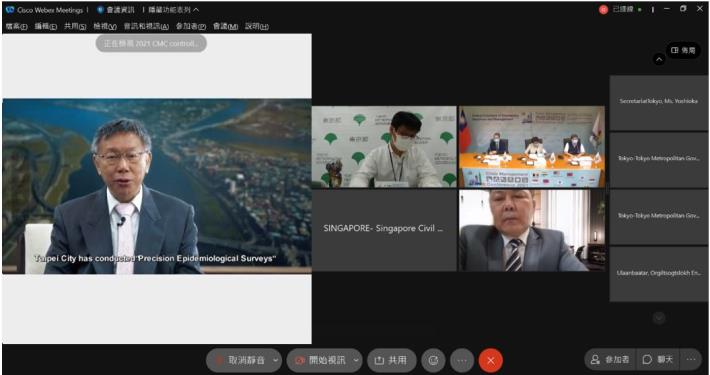Start video with the 開始視訊 button

click(x=320, y=361)
